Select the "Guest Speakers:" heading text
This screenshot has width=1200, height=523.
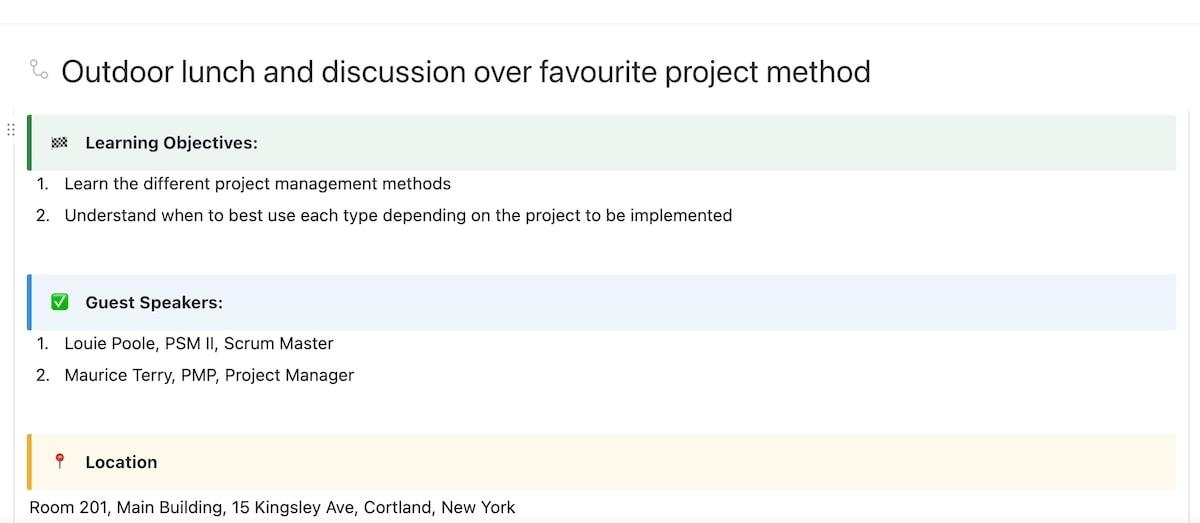point(154,302)
